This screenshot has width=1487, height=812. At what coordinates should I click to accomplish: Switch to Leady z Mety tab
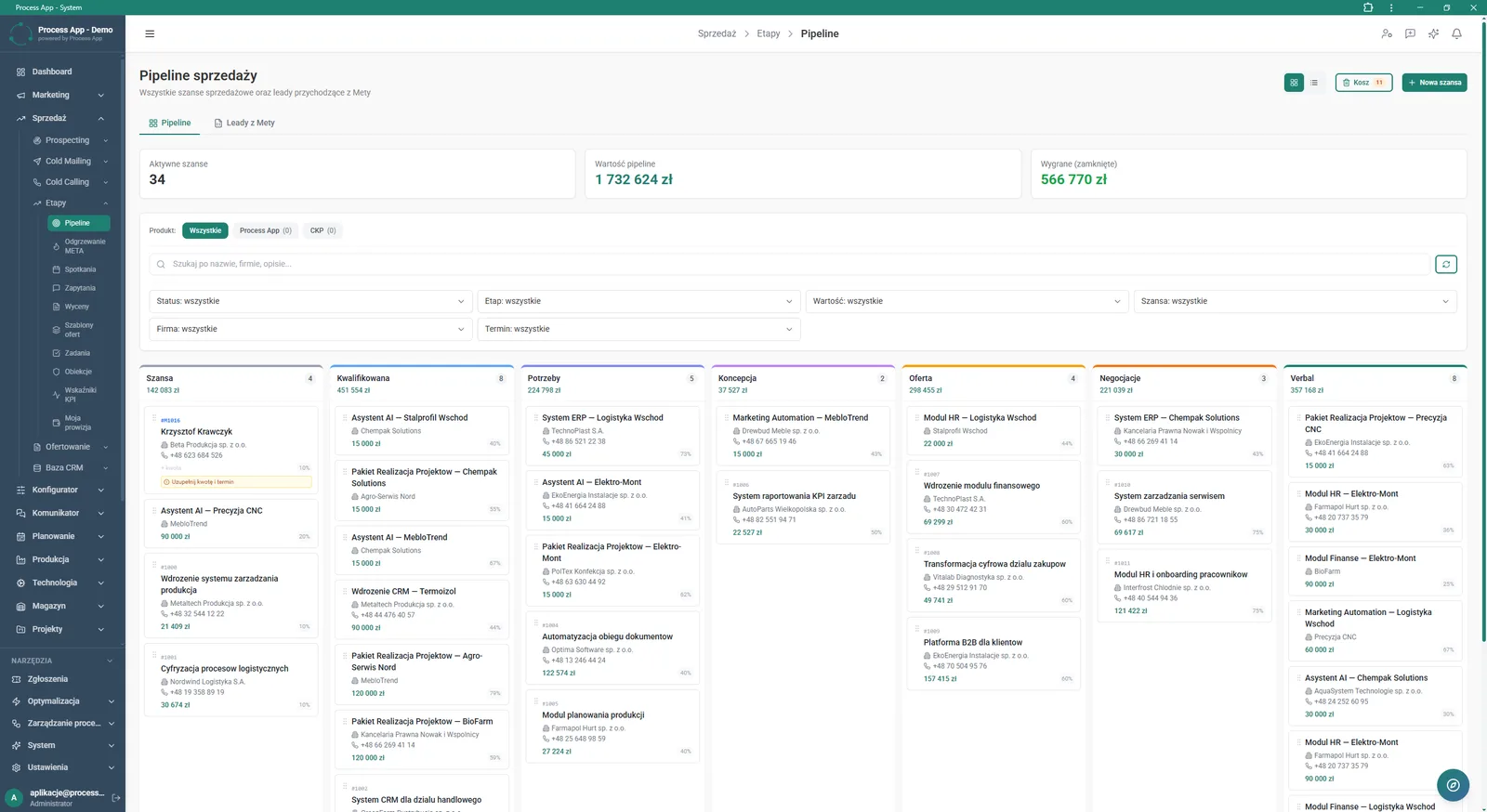coord(244,123)
